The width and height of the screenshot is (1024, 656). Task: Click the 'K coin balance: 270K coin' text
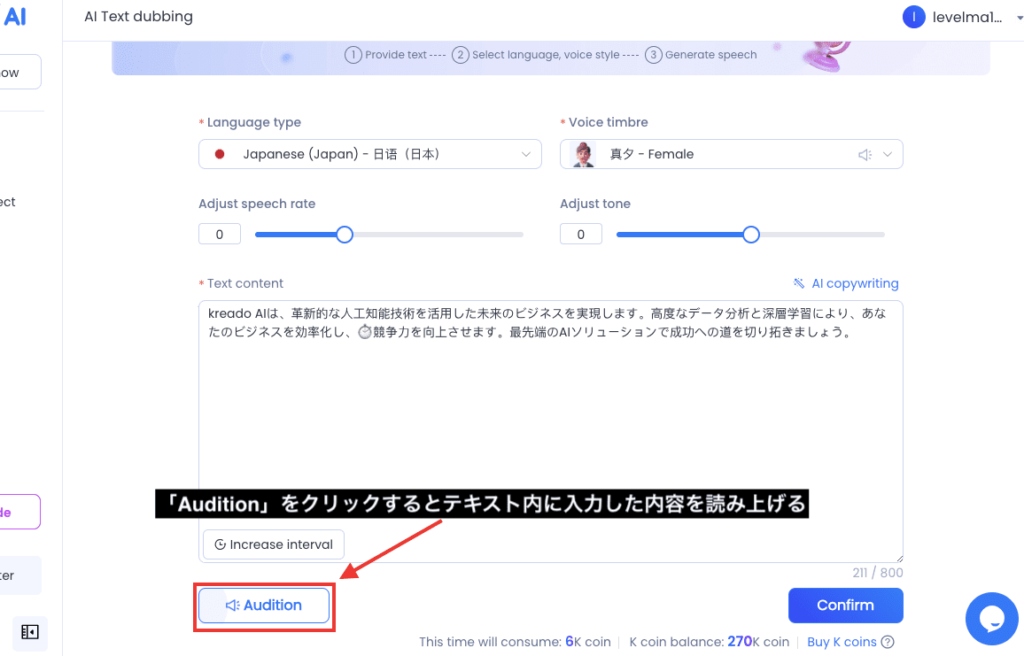coord(709,642)
